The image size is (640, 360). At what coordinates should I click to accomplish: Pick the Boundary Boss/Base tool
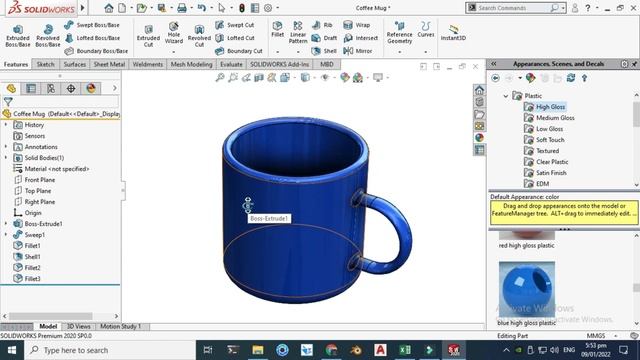coord(96,51)
